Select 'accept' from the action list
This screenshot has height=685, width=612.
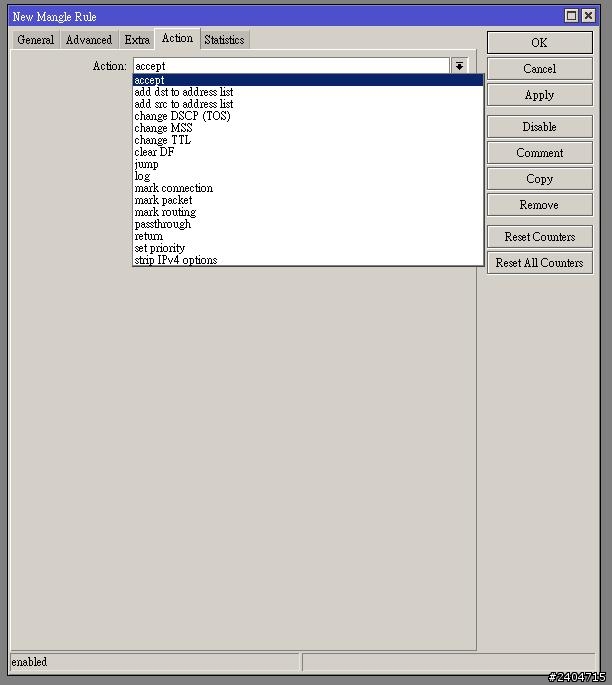point(308,80)
